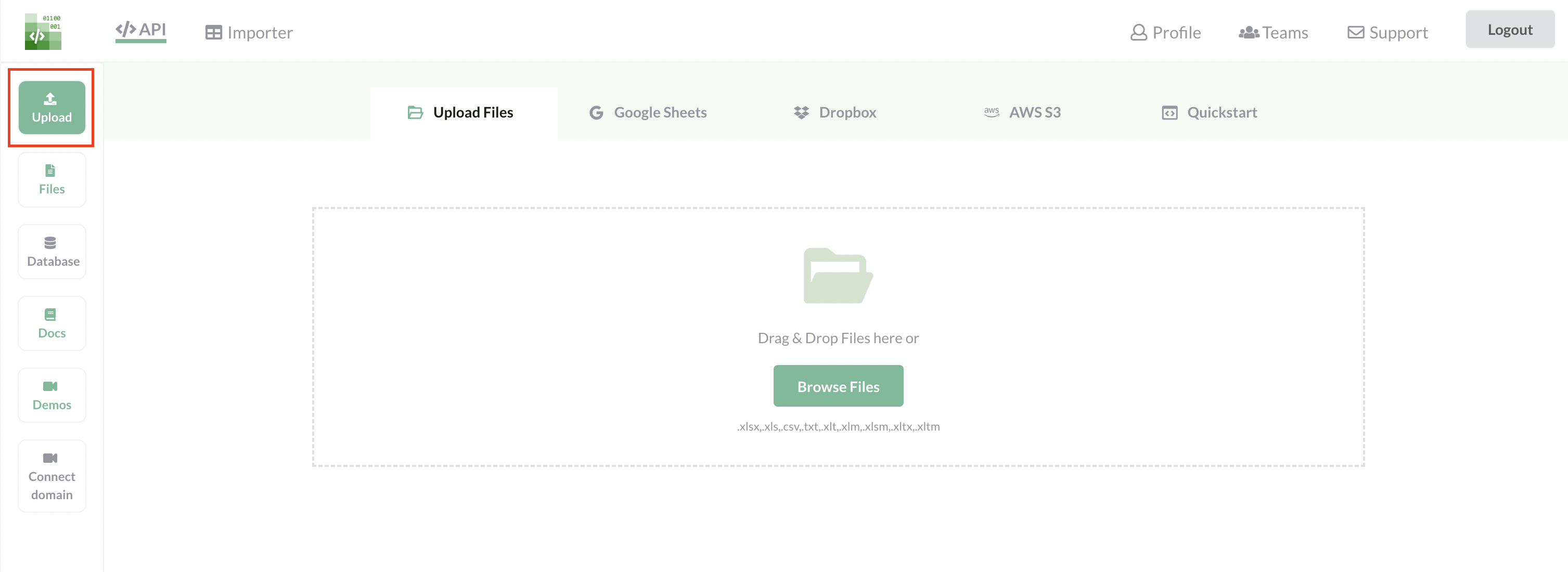The width and height of the screenshot is (1568, 572).
Task: Select the AWS S3 tab
Action: click(x=1023, y=112)
